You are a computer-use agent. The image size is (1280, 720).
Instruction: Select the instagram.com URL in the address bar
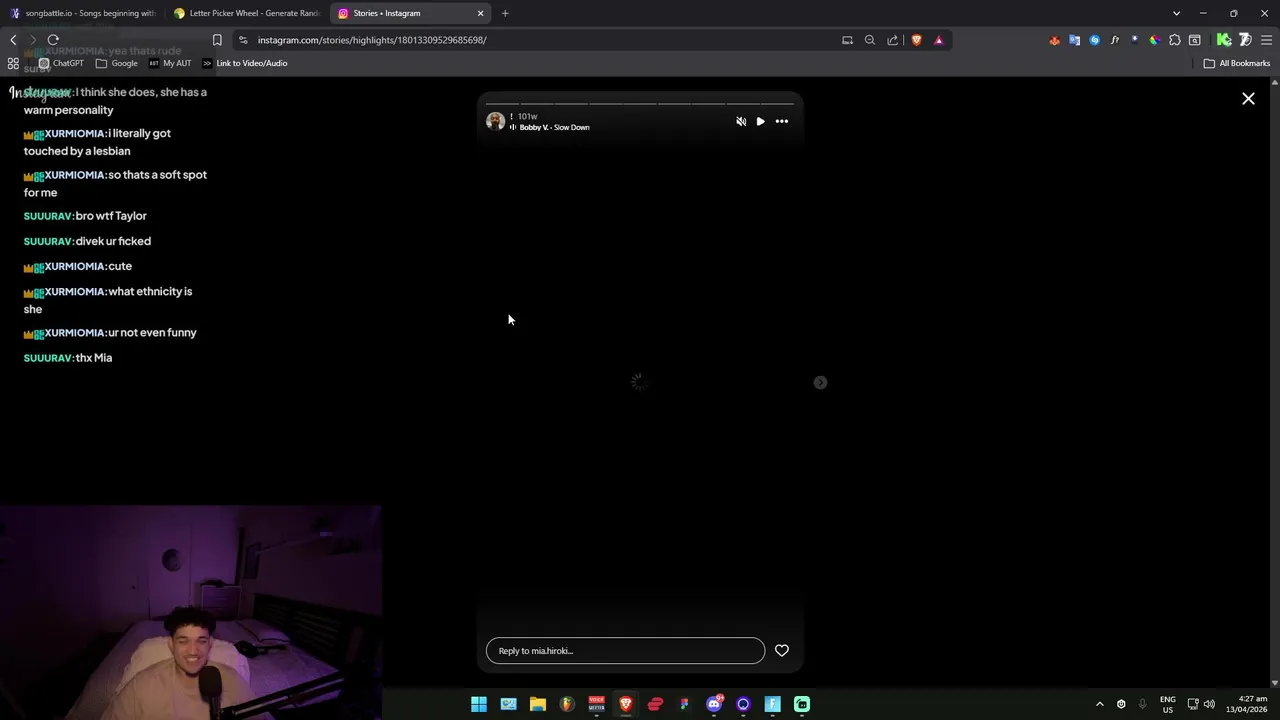coord(372,40)
